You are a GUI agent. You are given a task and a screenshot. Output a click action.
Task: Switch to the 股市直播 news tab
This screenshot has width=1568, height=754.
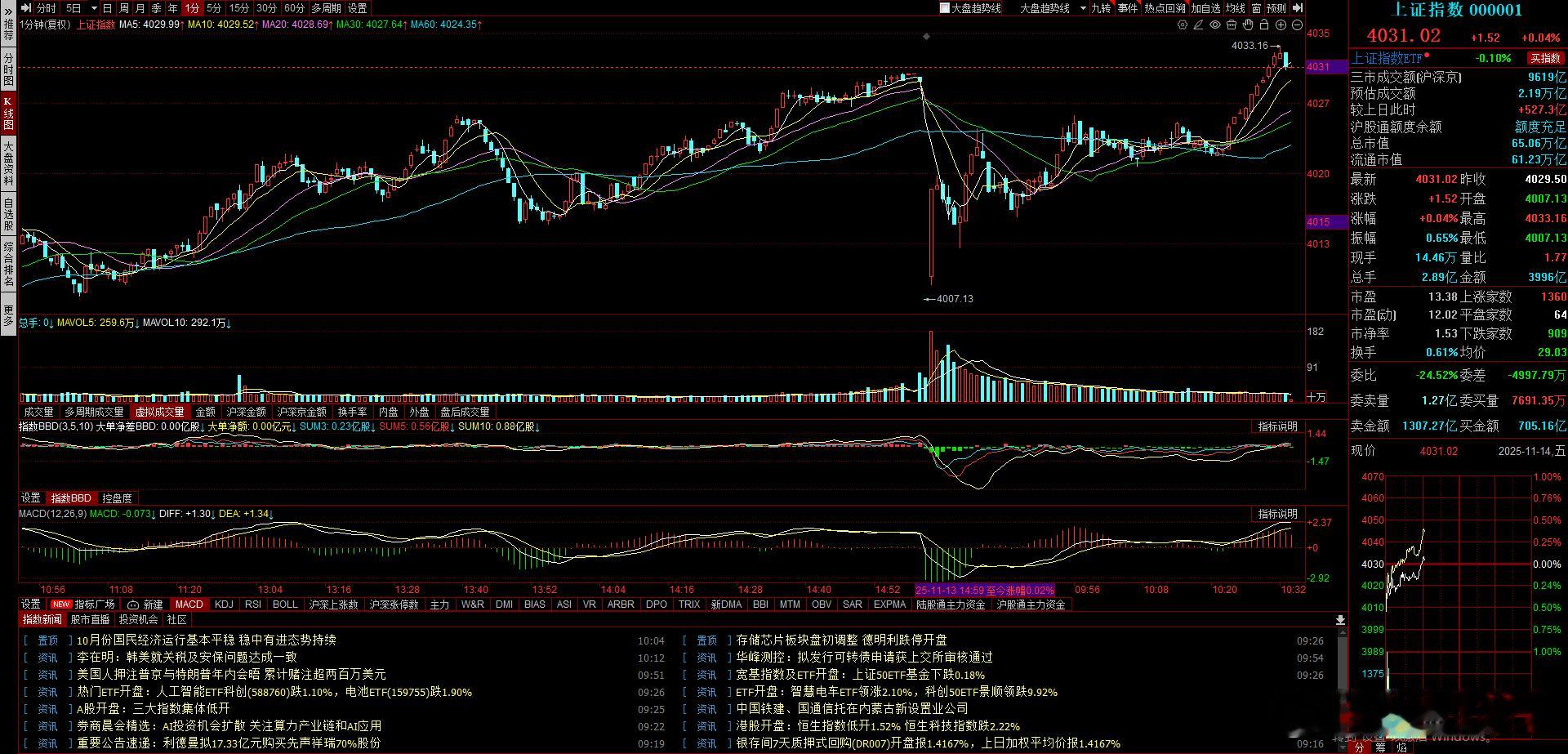[x=90, y=620]
